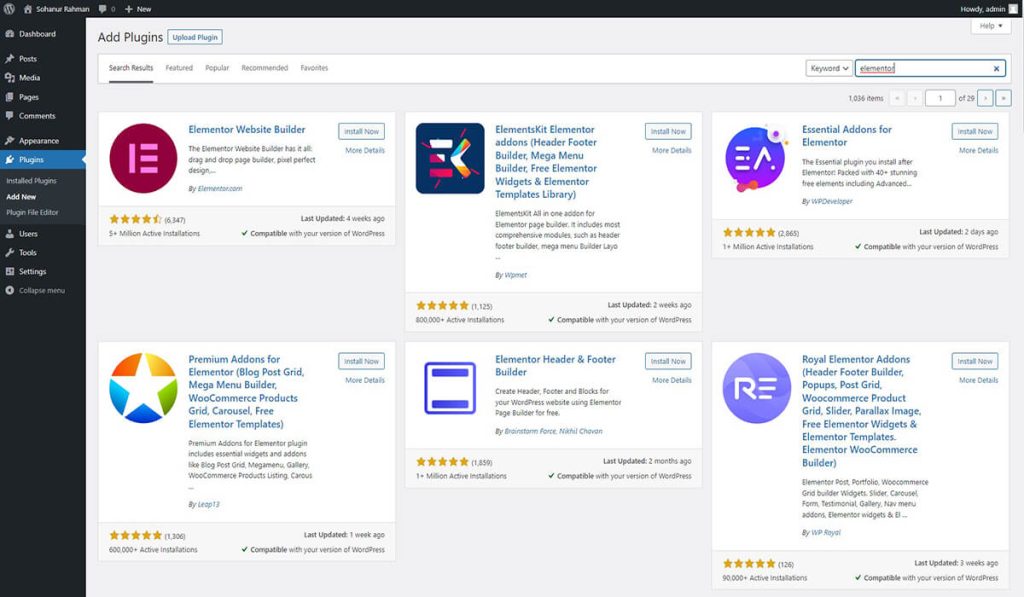1024x597 pixels.
Task: Open author link Brainstorm Force
Action: [530, 431]
